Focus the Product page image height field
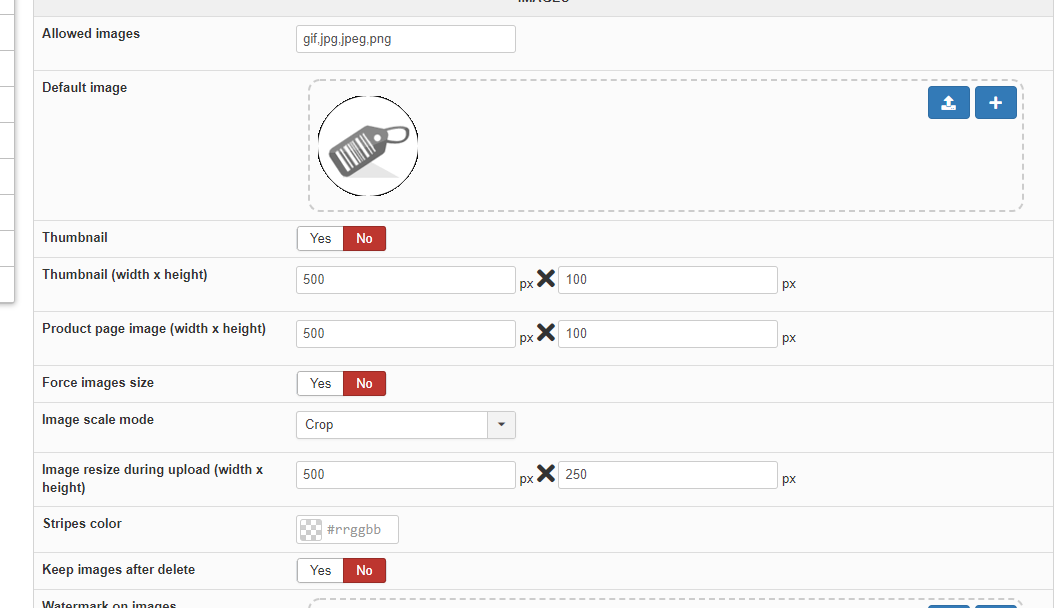 tap(667, 334)
